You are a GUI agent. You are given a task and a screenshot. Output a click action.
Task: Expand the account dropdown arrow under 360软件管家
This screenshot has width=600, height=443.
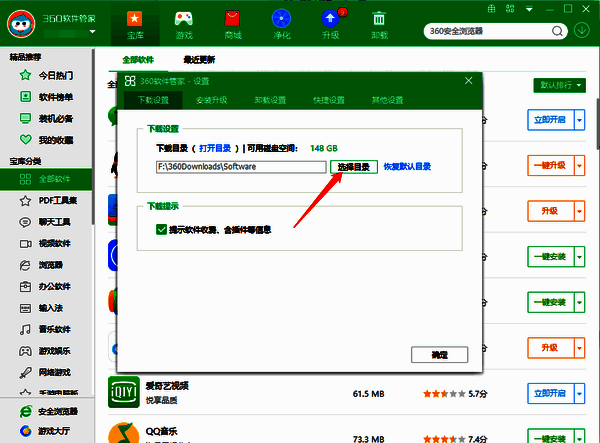pyautogui.click(x=92, y=32)
